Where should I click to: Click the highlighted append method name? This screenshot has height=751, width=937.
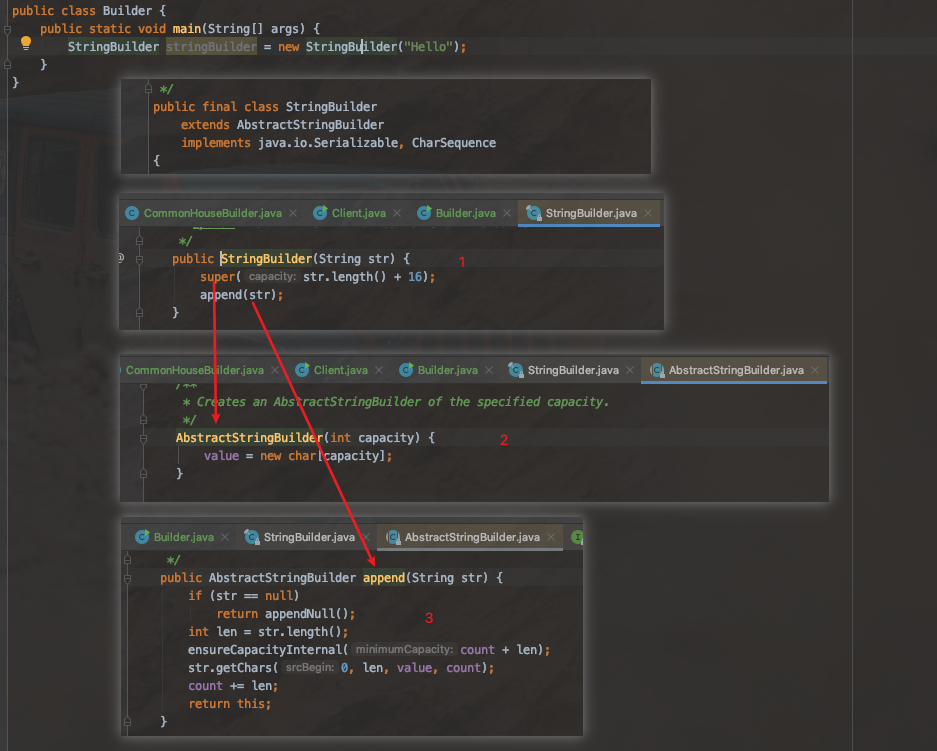pos(384,578)
